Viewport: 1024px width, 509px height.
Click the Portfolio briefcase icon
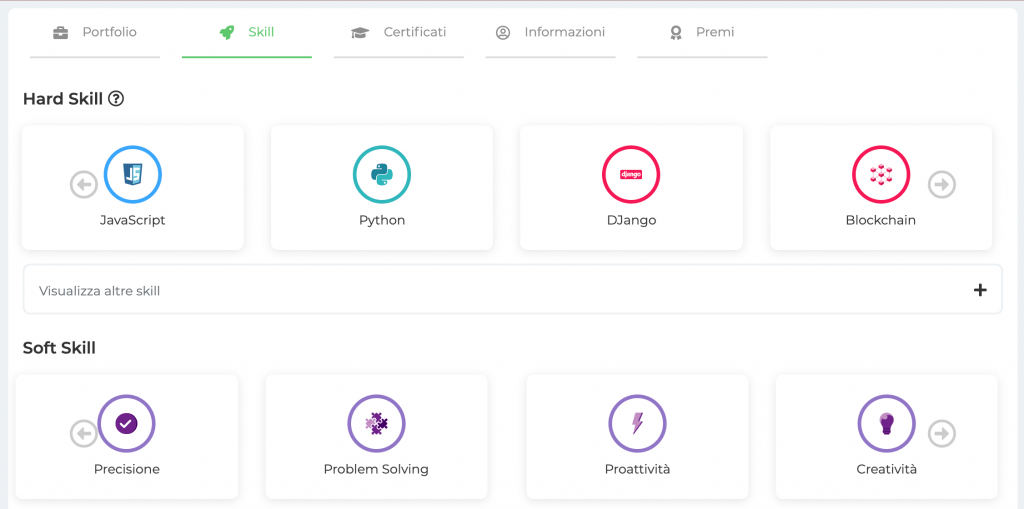coord(61,33)
